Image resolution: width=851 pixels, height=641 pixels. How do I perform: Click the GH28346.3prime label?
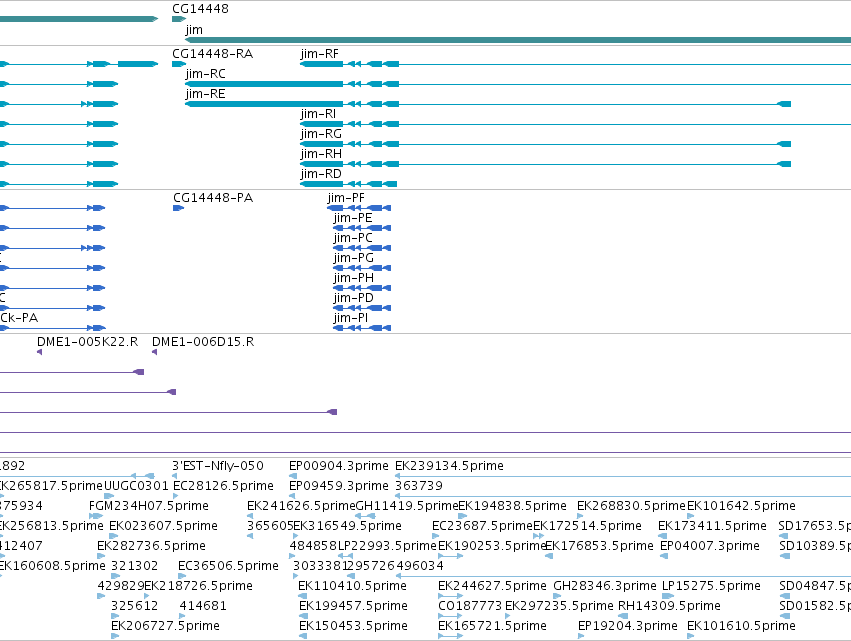click(605, 586)
